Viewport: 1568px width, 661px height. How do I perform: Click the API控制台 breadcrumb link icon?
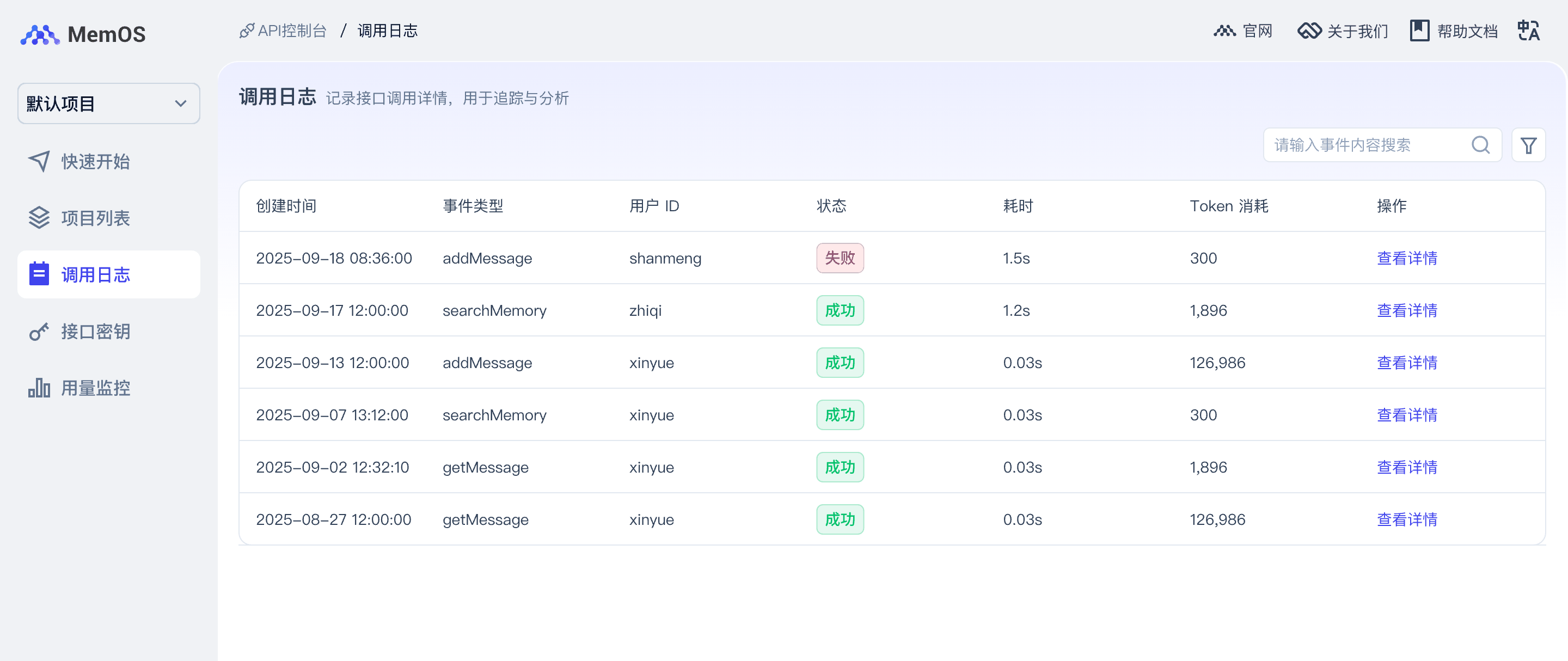tap(247, 30)
